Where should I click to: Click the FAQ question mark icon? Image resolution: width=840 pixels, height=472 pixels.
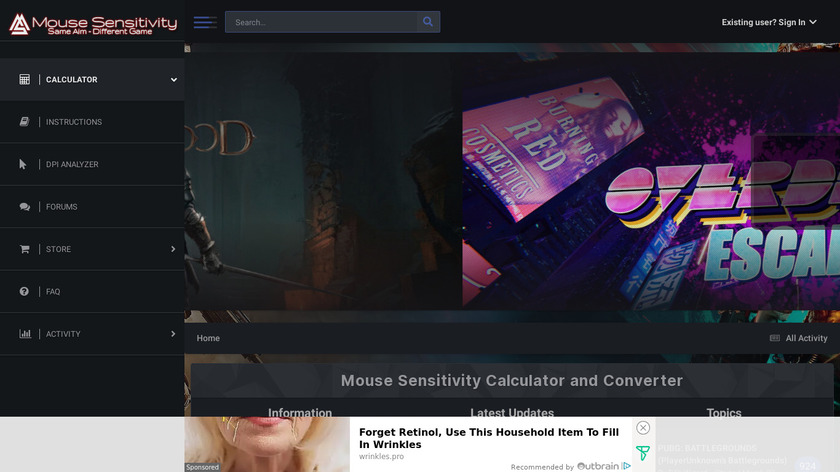[24, 291]
